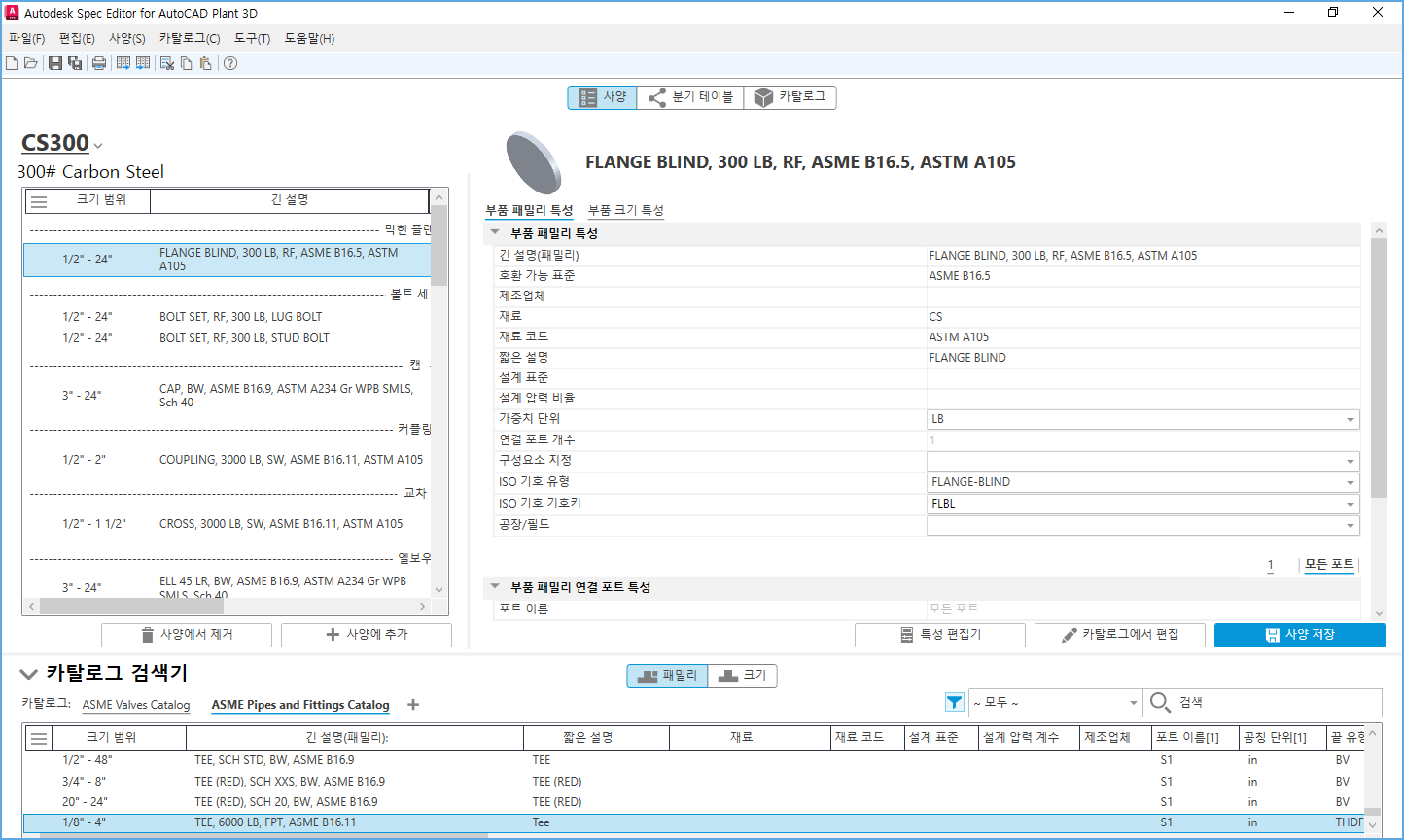Click 카탈로그에서 편집 button
Screen dimensions: 1404x840
tap(1120, 635)
